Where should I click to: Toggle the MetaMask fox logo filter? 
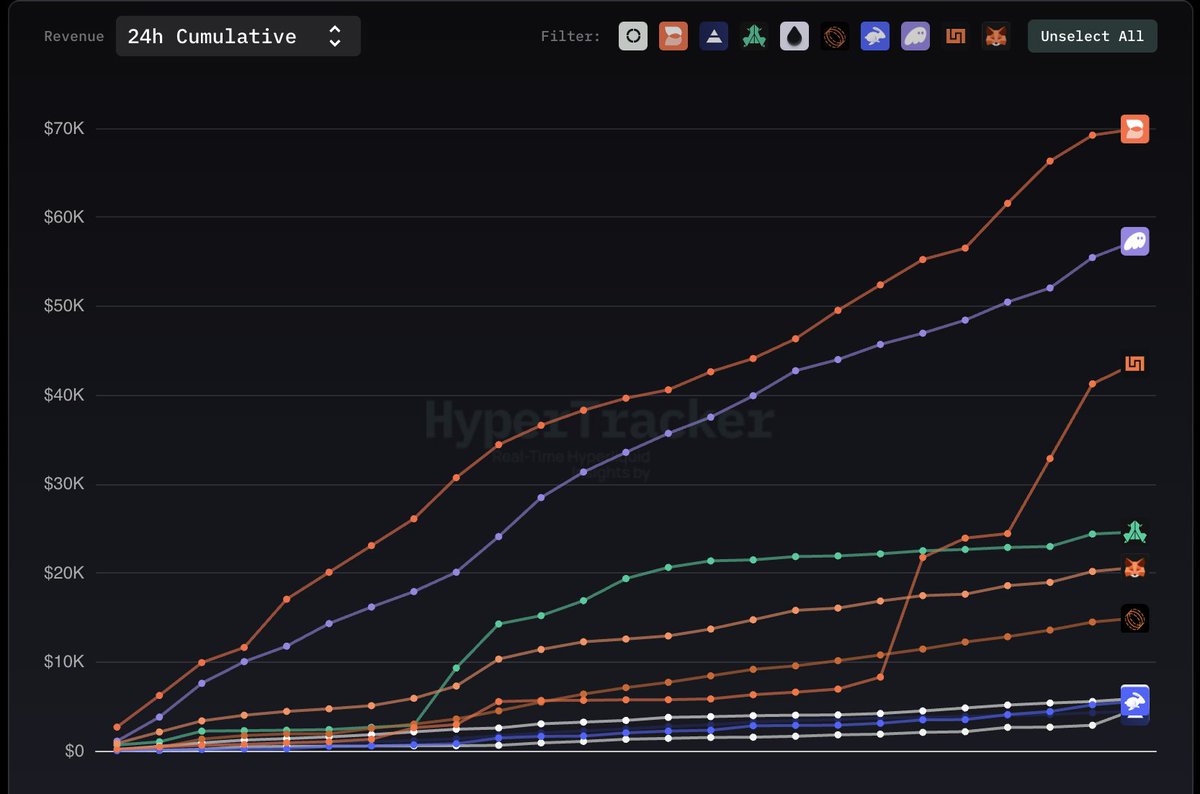[996, 37]
